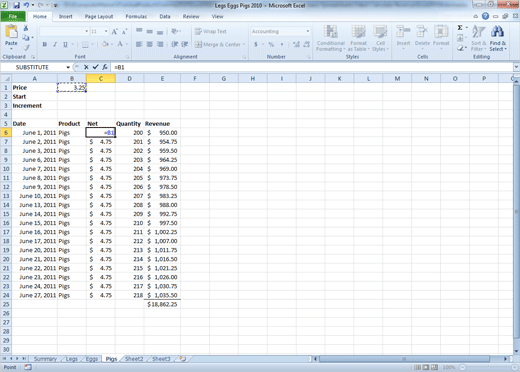Confirm formula with Enter checkmark
This screenshot has width=520, height=372.
[x=95, y=67]
